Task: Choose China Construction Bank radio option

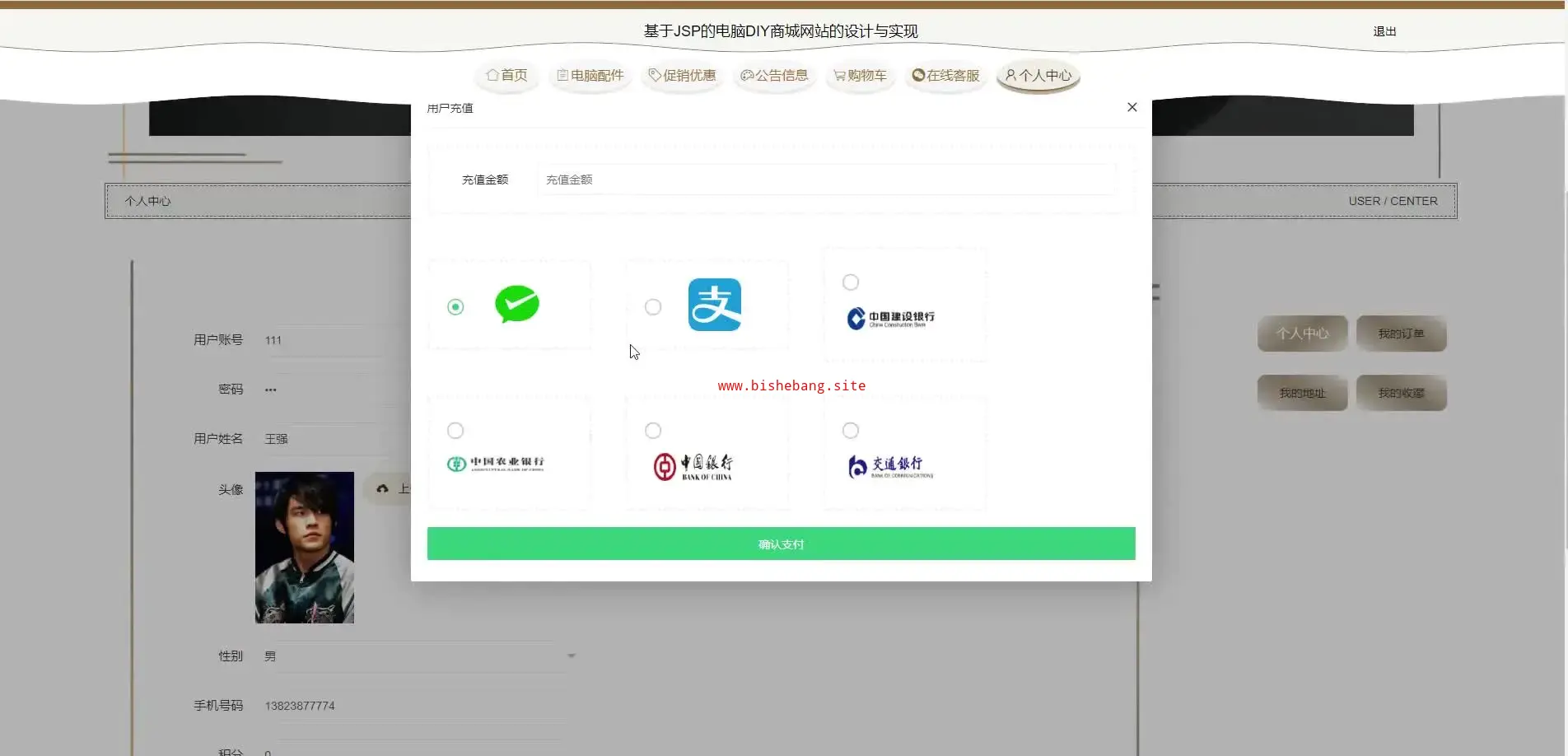Action: pyautogui.click(x=851, y=282)
